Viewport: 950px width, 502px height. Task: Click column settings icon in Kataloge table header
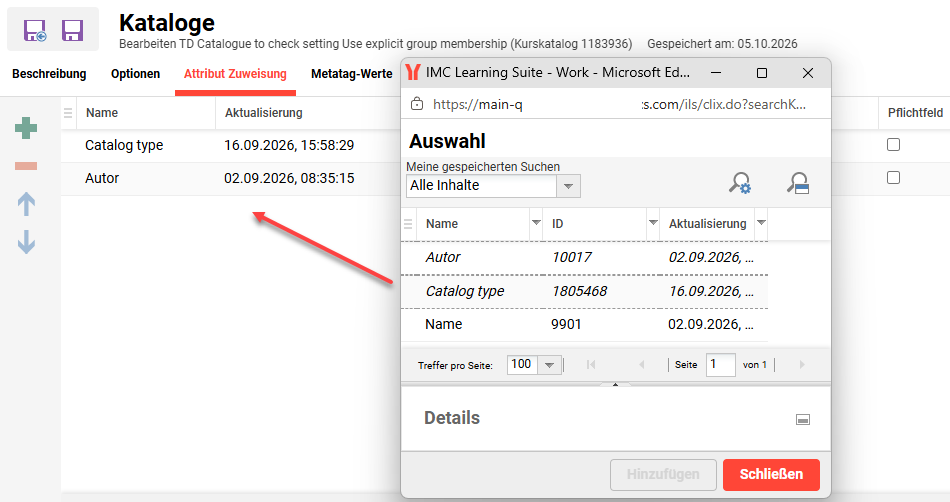pos(68,113)
